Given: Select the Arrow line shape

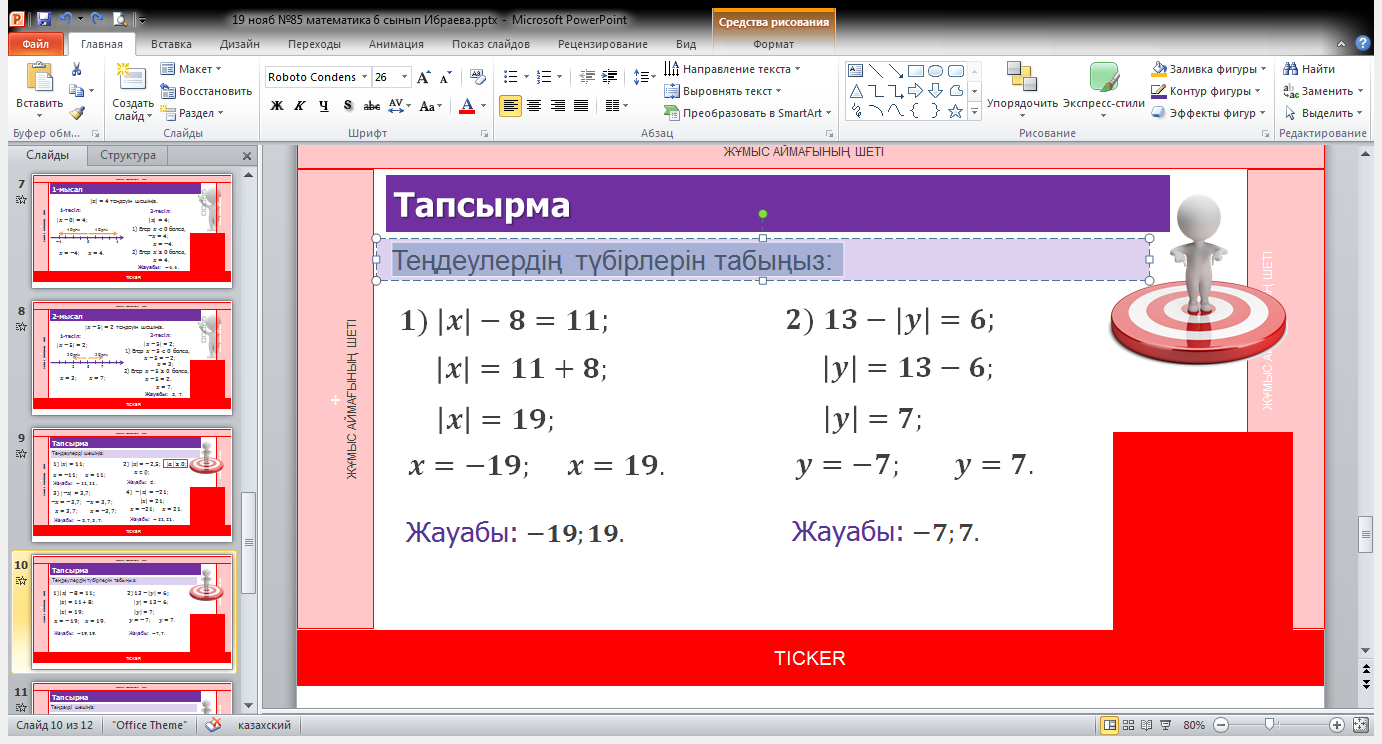Looking at the screenshot, I should [895, 70].
